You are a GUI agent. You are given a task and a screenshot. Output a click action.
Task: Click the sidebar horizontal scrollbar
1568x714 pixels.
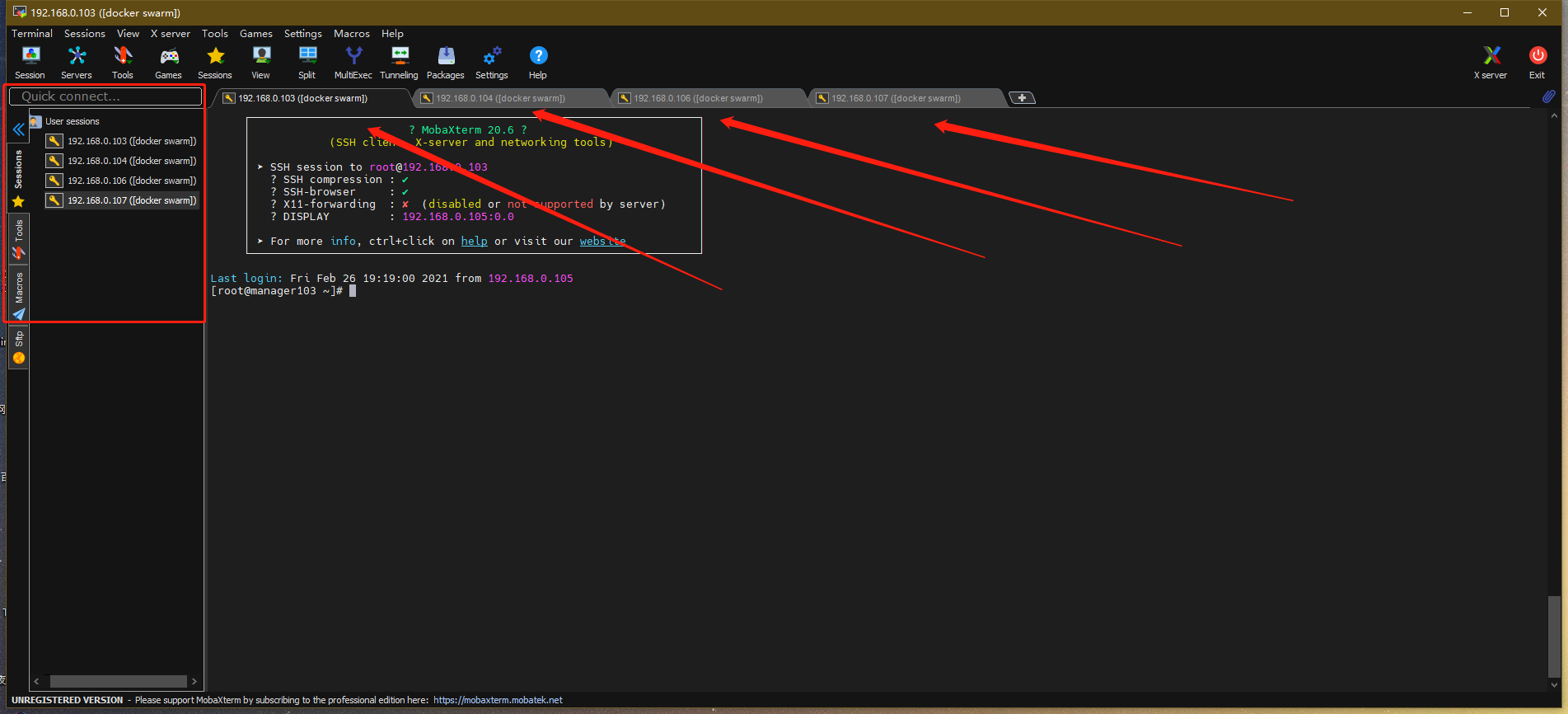117,681
